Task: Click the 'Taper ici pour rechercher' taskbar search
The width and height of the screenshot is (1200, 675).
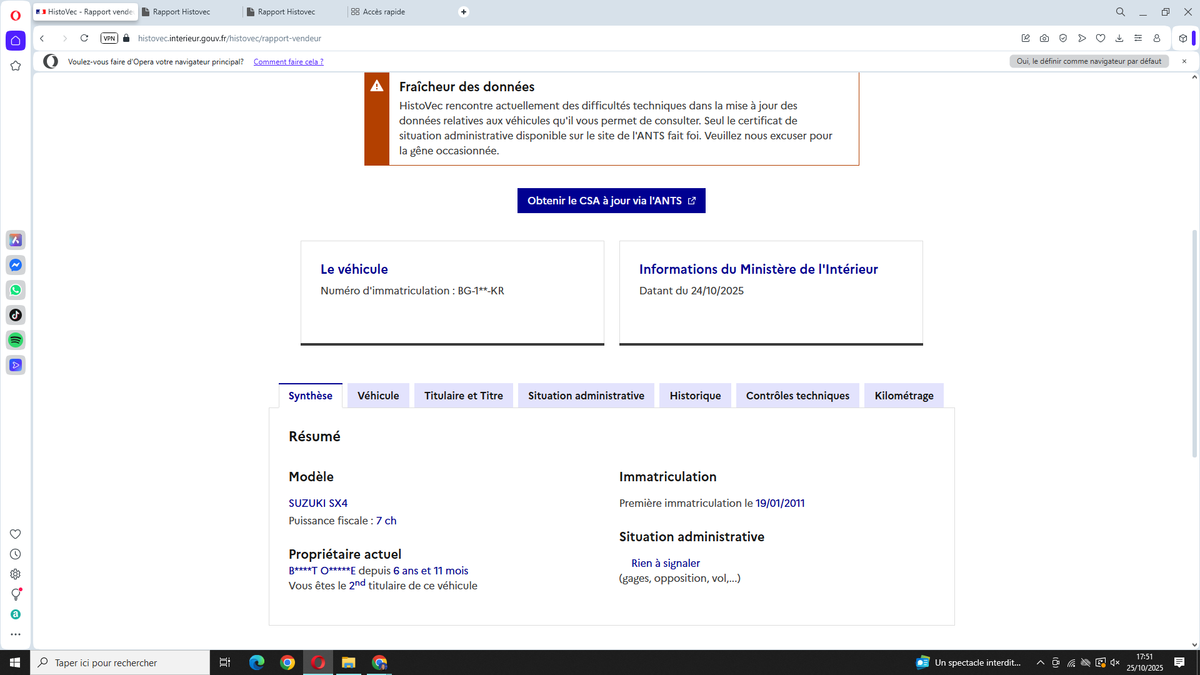Action: tap(122, 662)
